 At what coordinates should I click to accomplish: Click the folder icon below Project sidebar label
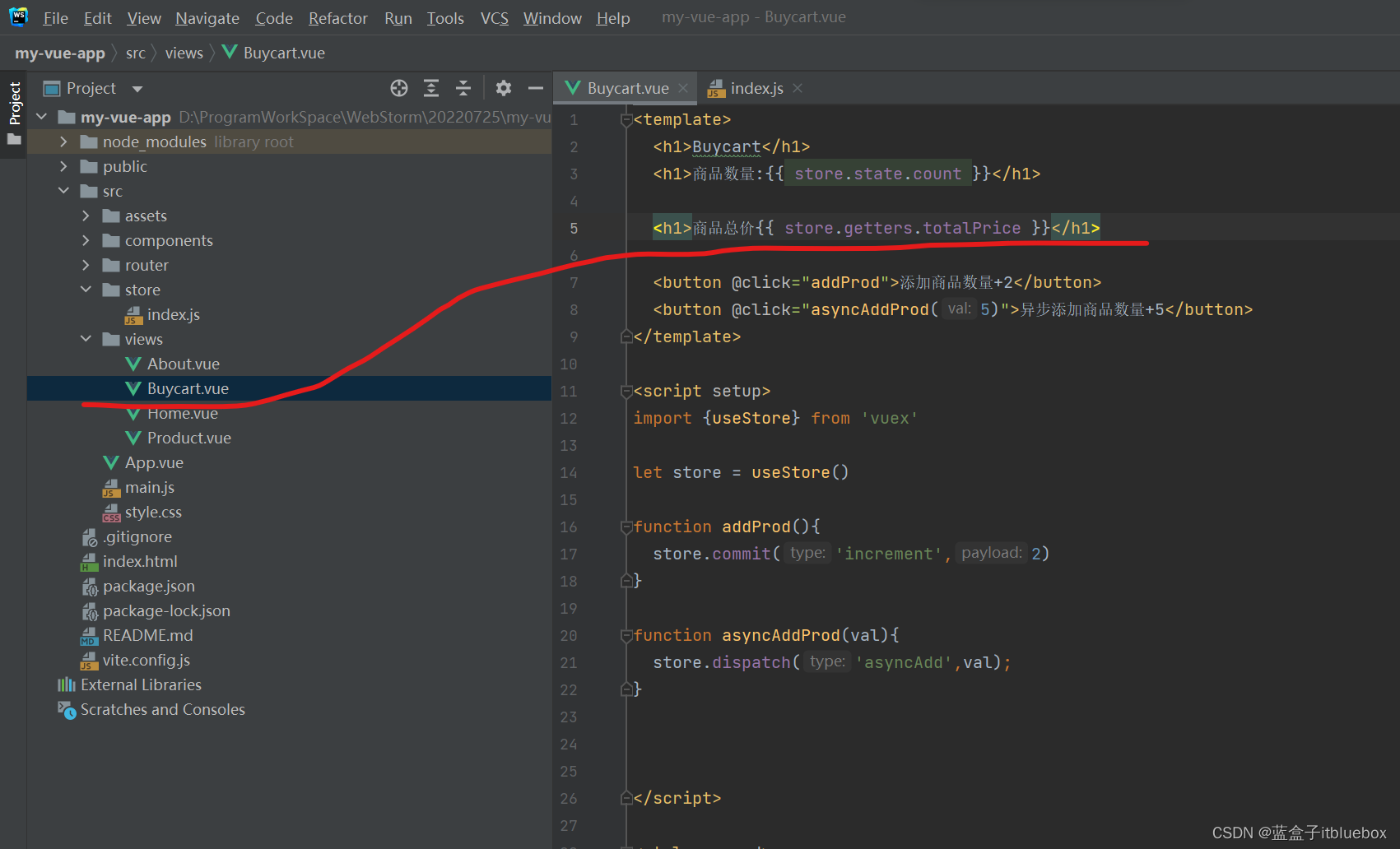(14, 139)
